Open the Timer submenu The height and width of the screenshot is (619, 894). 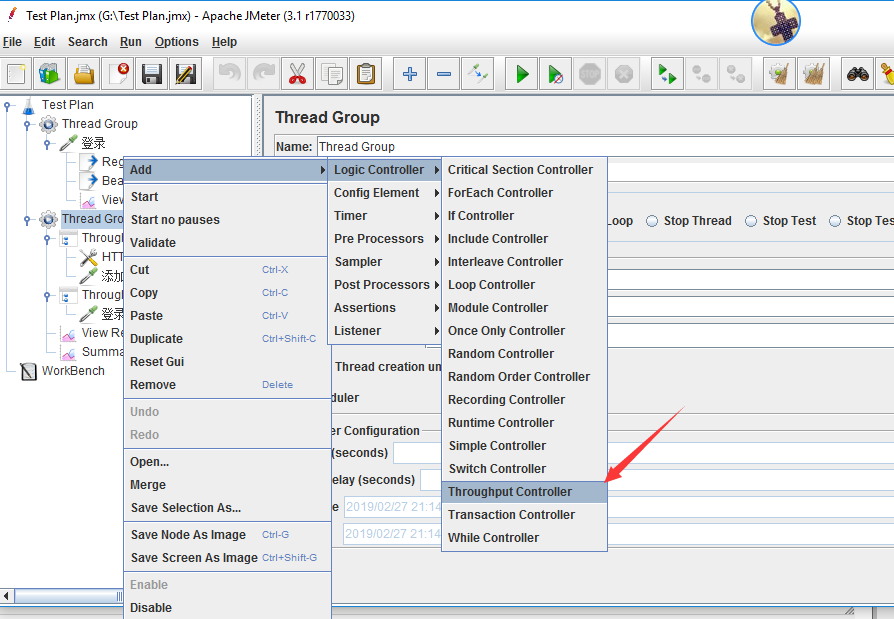point(384,216)
